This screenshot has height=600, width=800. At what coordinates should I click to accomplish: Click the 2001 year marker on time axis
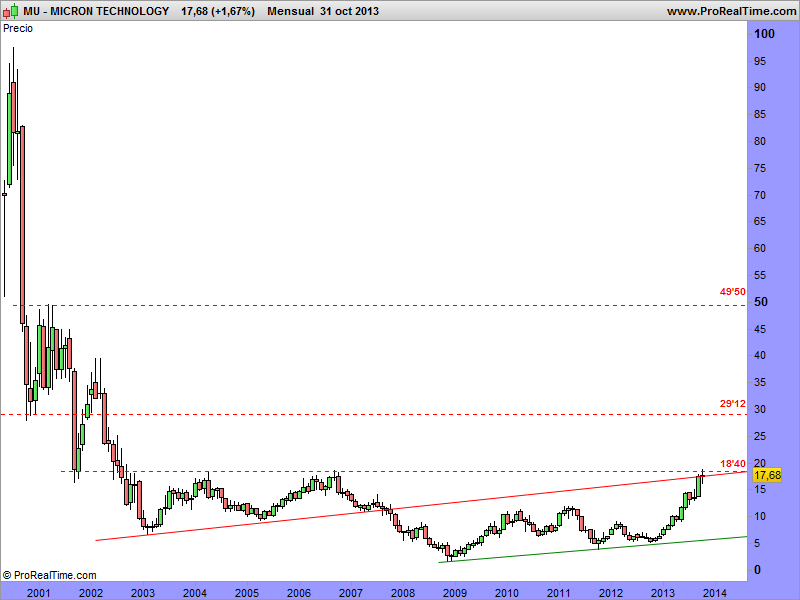(39, 592)
